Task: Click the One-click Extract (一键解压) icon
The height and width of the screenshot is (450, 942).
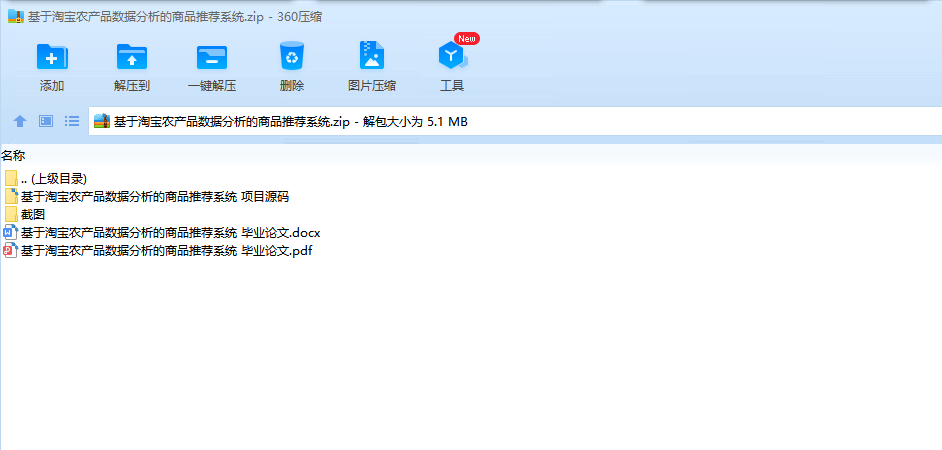Action: pos(212,57)
